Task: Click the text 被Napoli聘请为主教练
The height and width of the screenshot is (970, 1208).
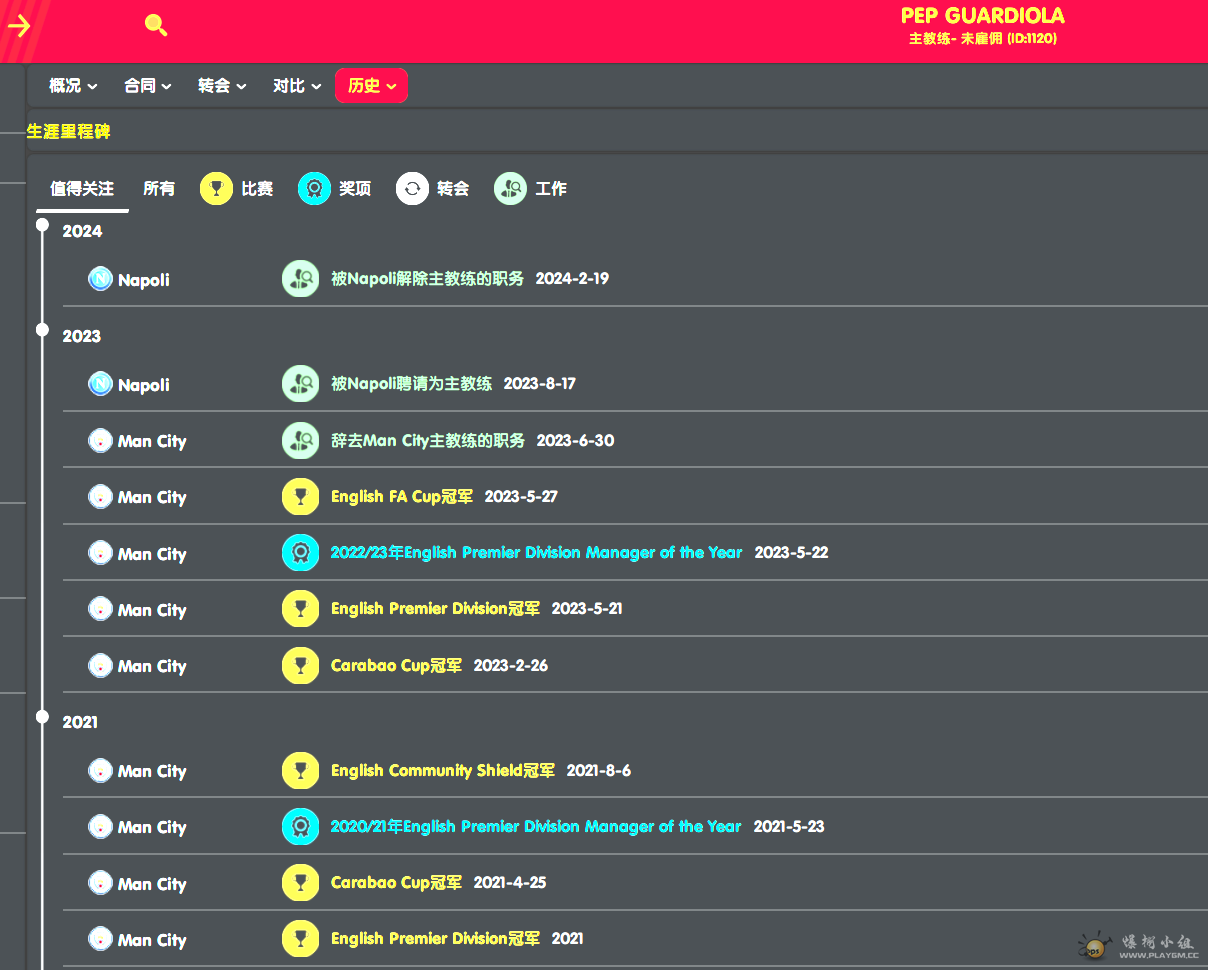Action: pos(411,384)
